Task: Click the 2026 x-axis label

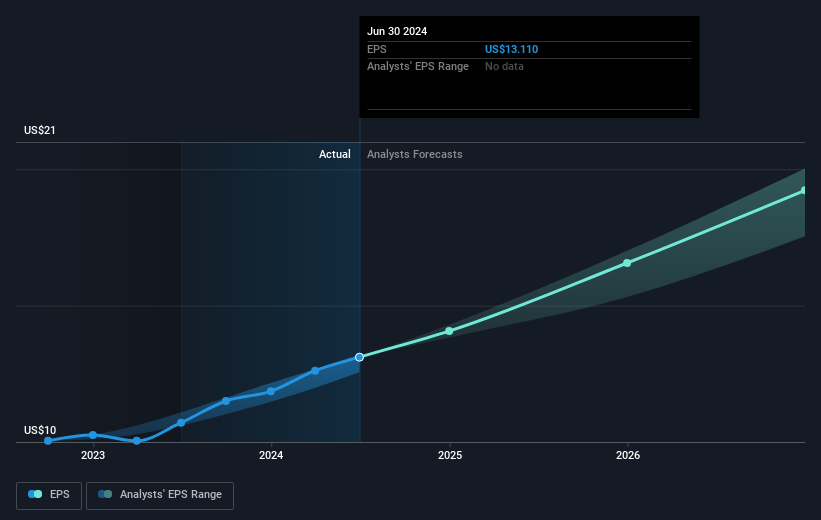Action: (628, 456)
